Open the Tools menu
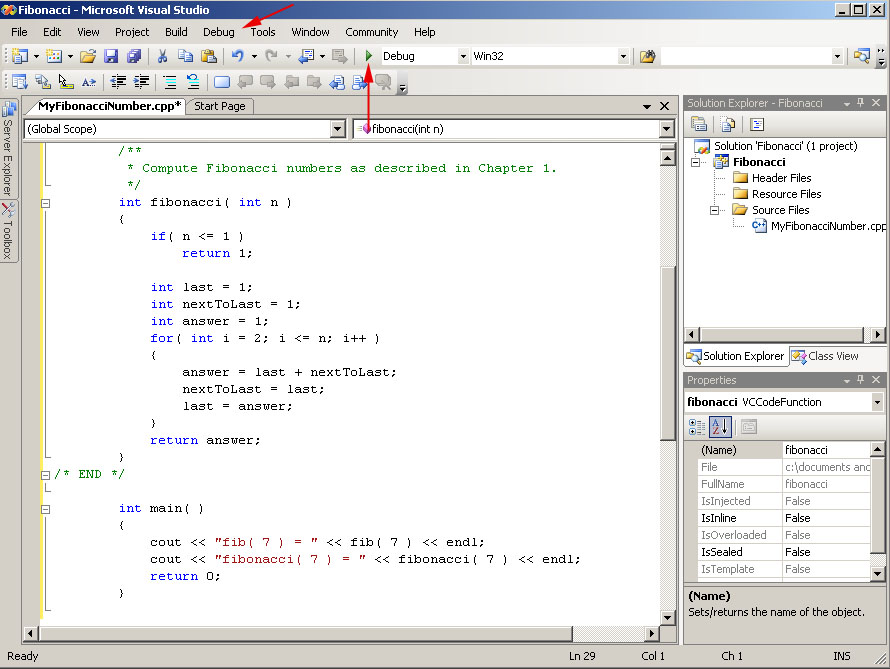This screenshot has width=890, height=669. point(263,32)
